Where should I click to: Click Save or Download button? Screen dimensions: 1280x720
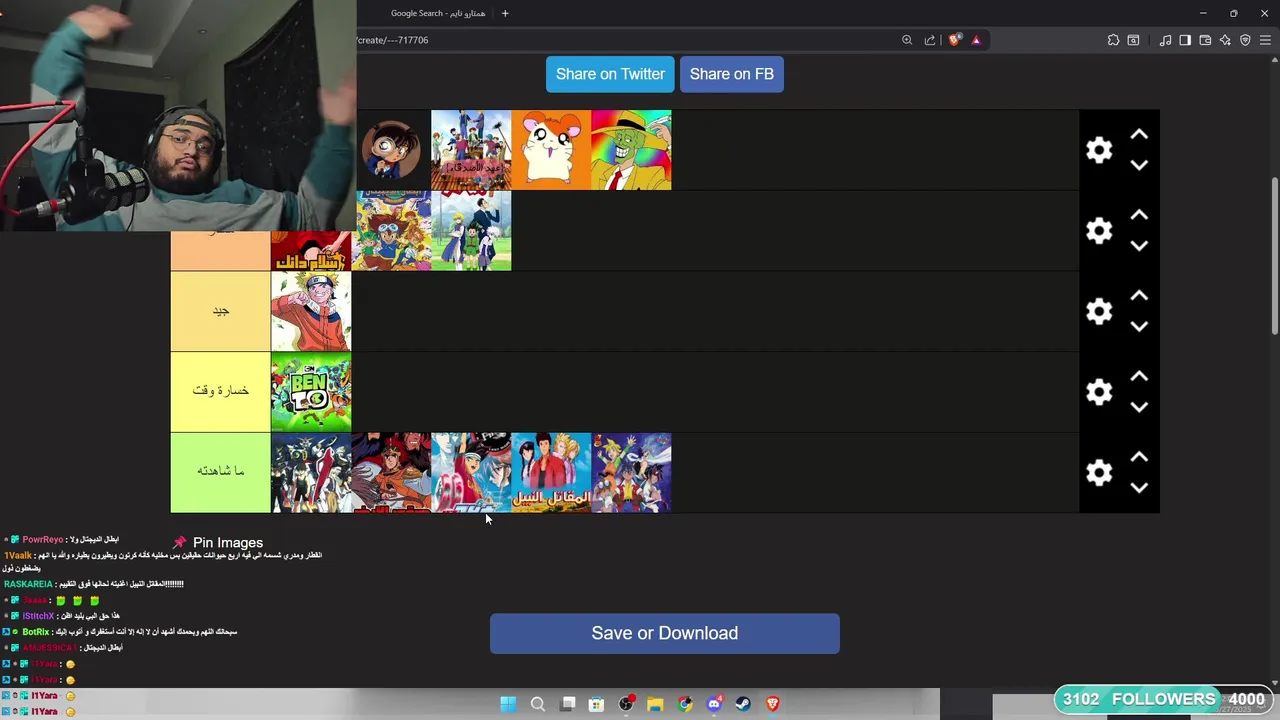click(x=665, y=633)
